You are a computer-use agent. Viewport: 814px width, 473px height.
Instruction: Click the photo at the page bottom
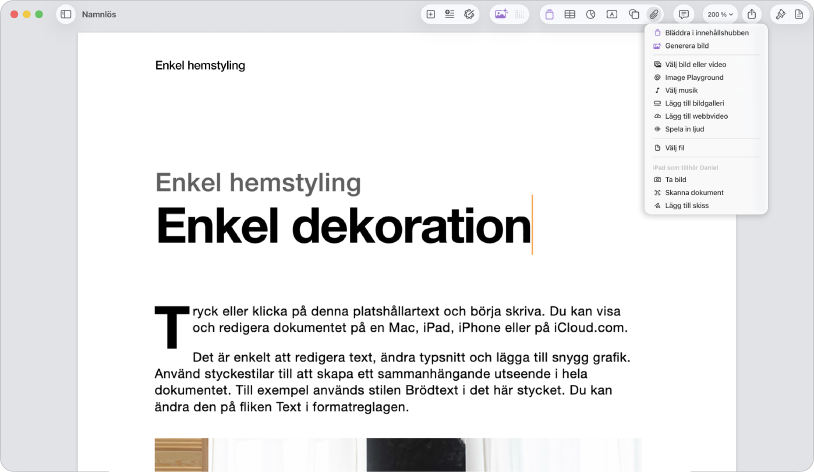398,455
